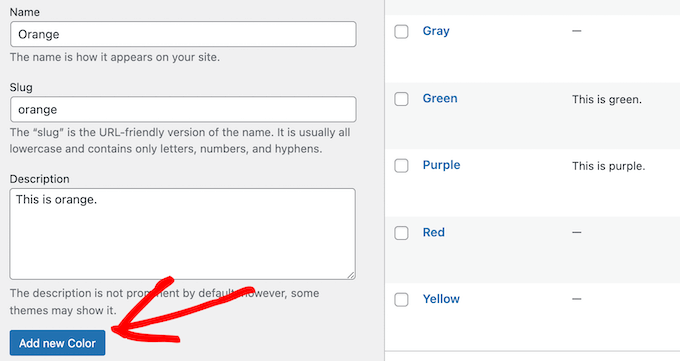Click the Description field label
The width and height of the screenshot is (680, 361).
click(x=39, y=179)
